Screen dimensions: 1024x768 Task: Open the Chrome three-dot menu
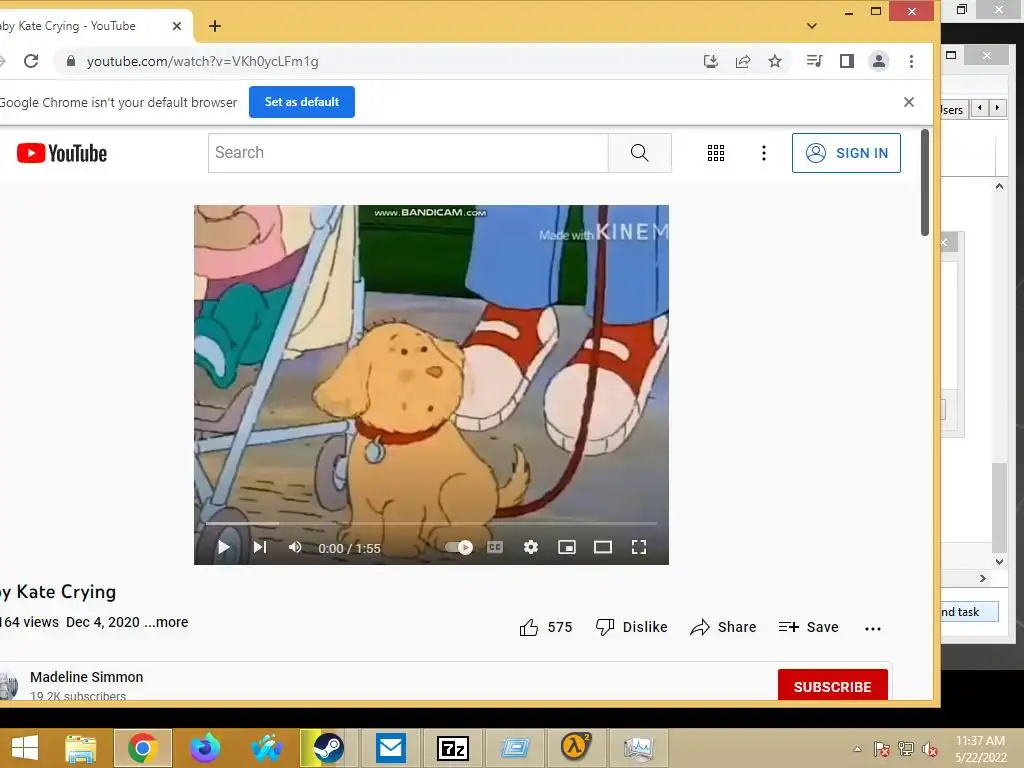pos(911,61)
